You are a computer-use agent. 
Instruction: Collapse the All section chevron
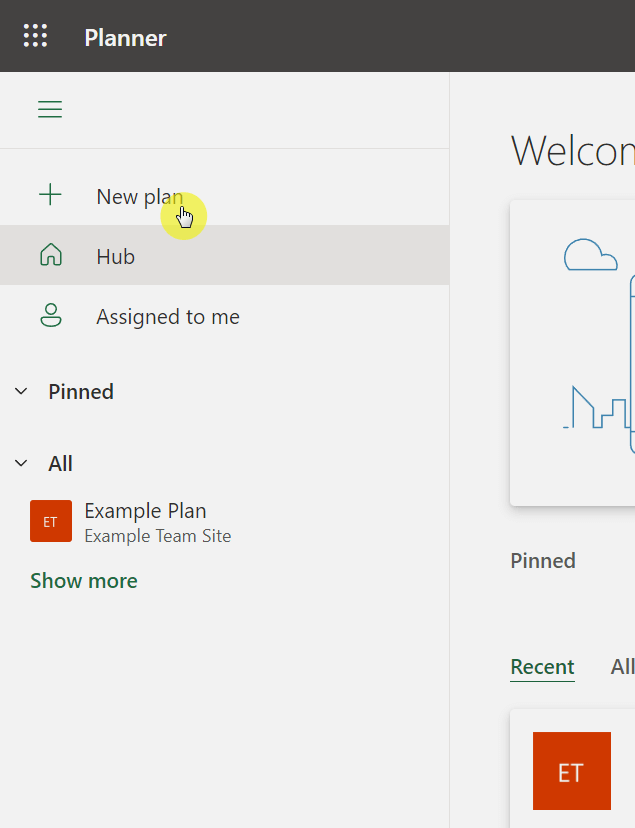21,463
